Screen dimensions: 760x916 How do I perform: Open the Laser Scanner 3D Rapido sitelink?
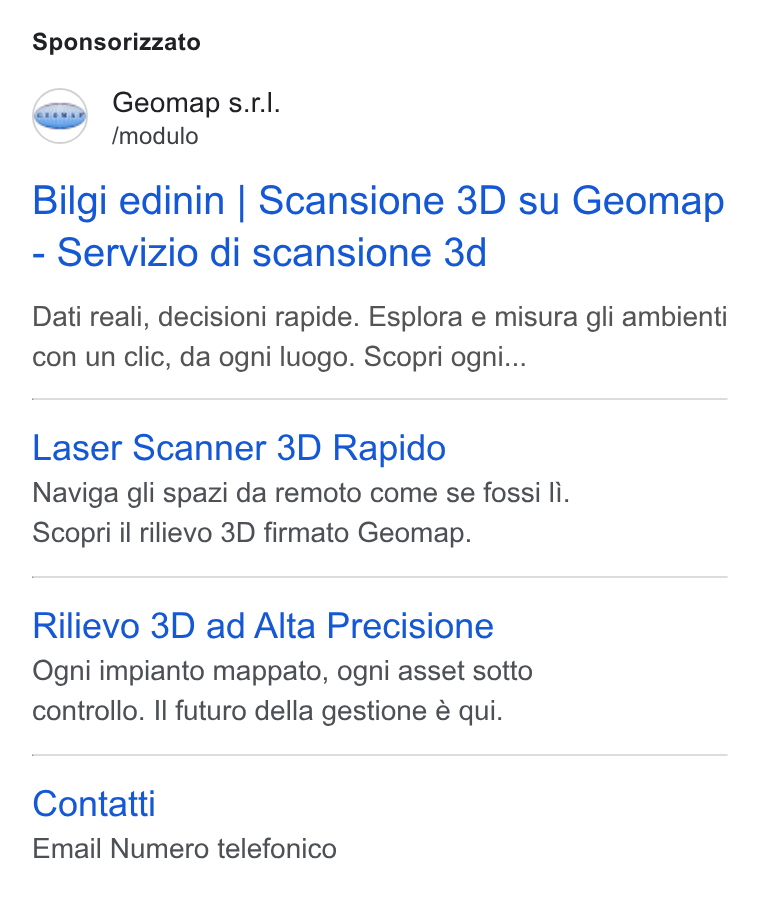pos(239,448)
